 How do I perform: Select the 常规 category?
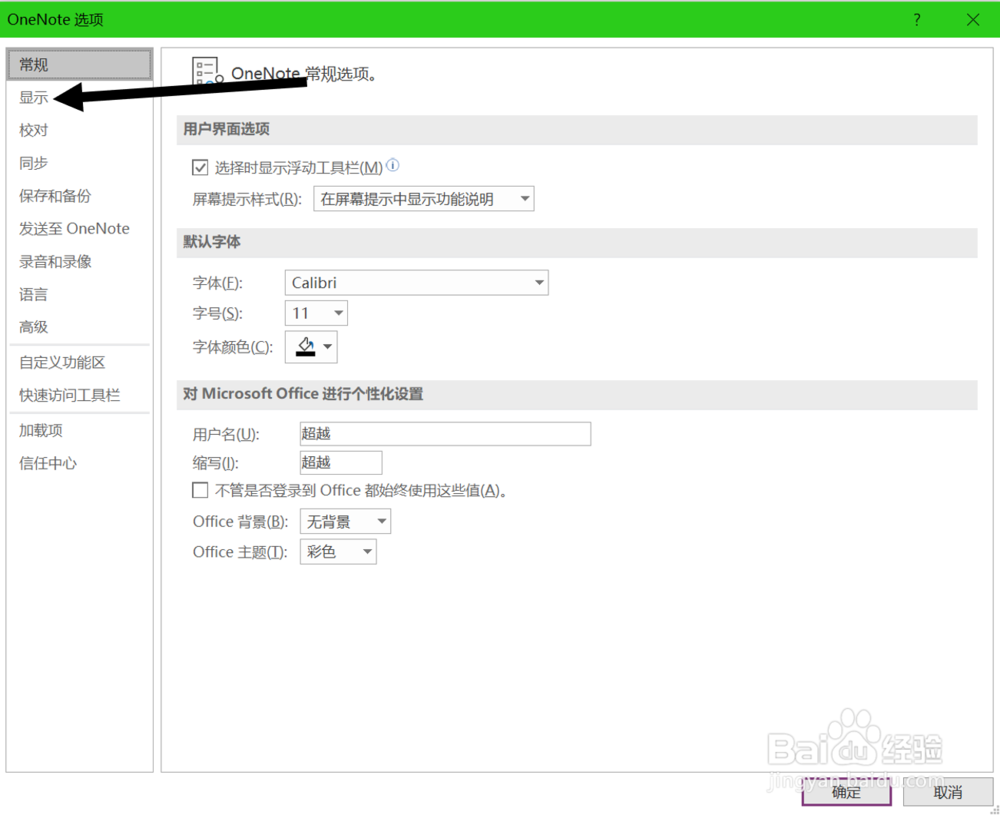[80, 64]
